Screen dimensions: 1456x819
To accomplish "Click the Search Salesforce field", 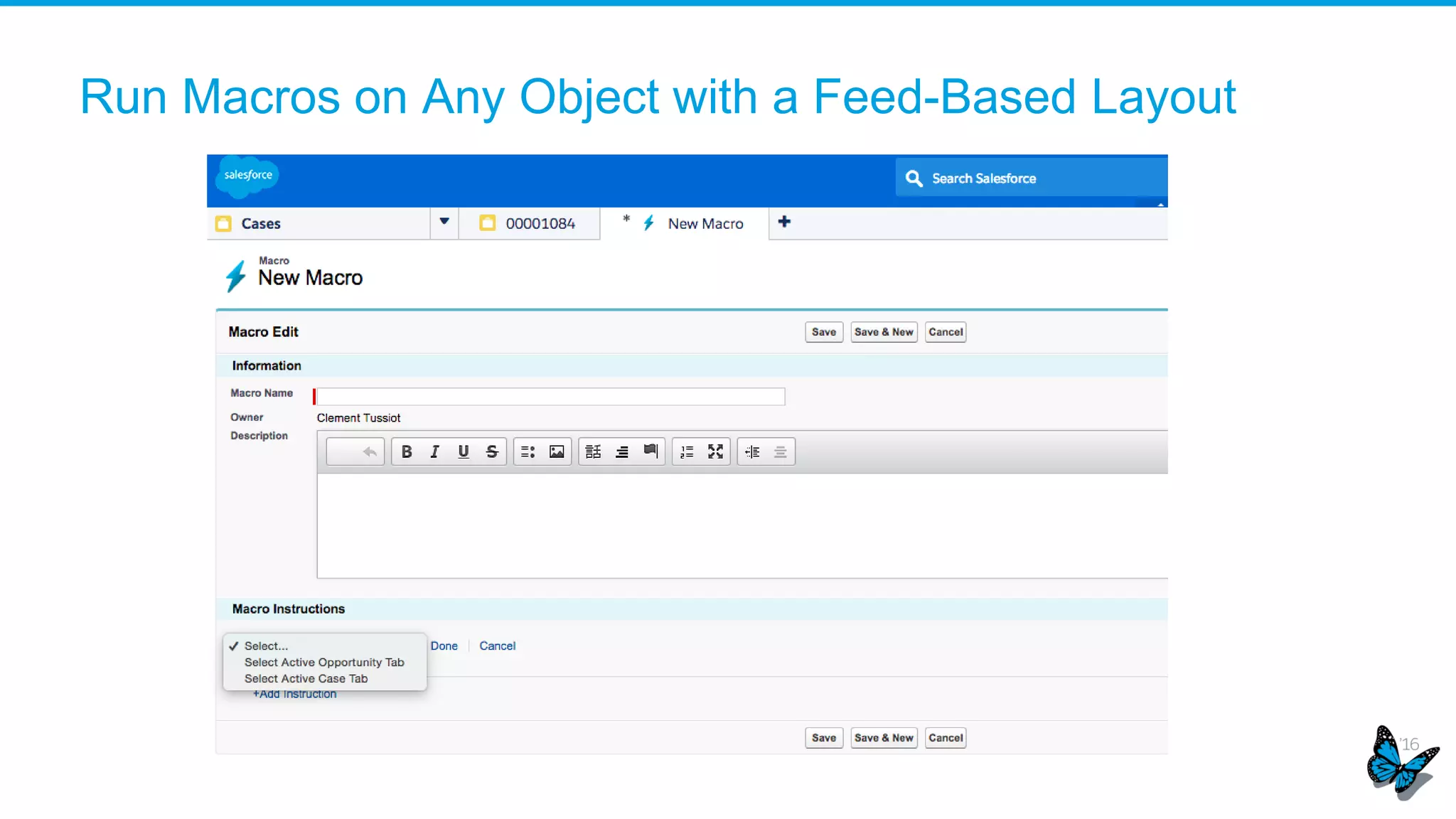I will [1032, 178].
